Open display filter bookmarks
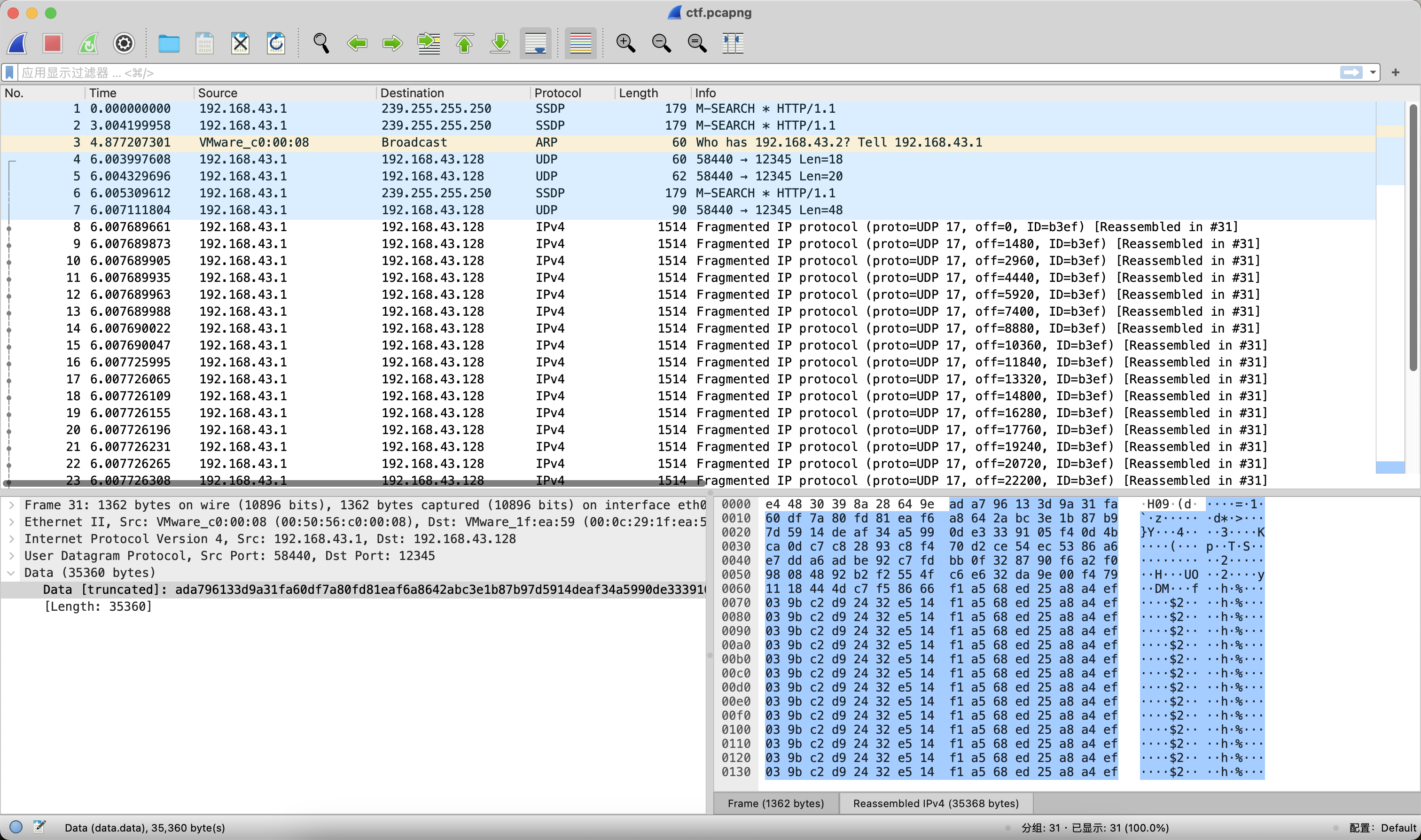This screenshot has height=840, width=1421. (x=9, y=72)
